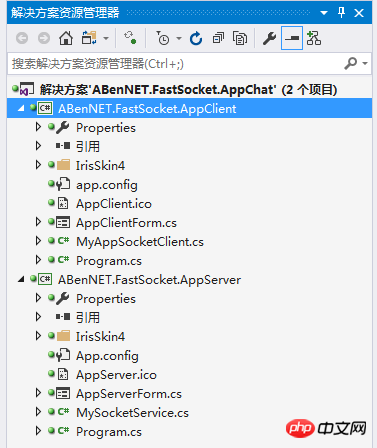
Task: Select the ABenNET.FastSocket.AppServer project
Action: (149, 280)
